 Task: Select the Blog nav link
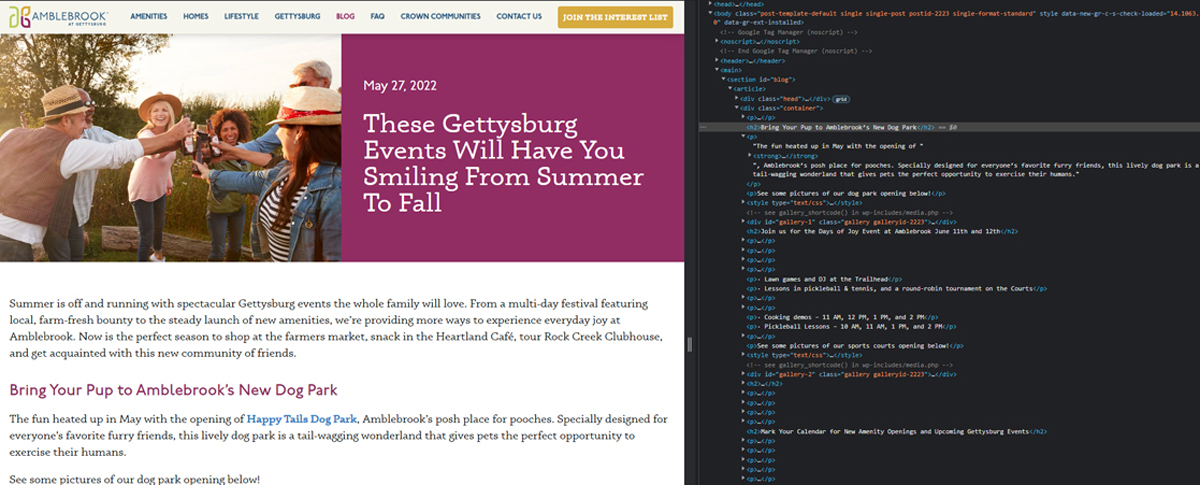coord(345,17)
